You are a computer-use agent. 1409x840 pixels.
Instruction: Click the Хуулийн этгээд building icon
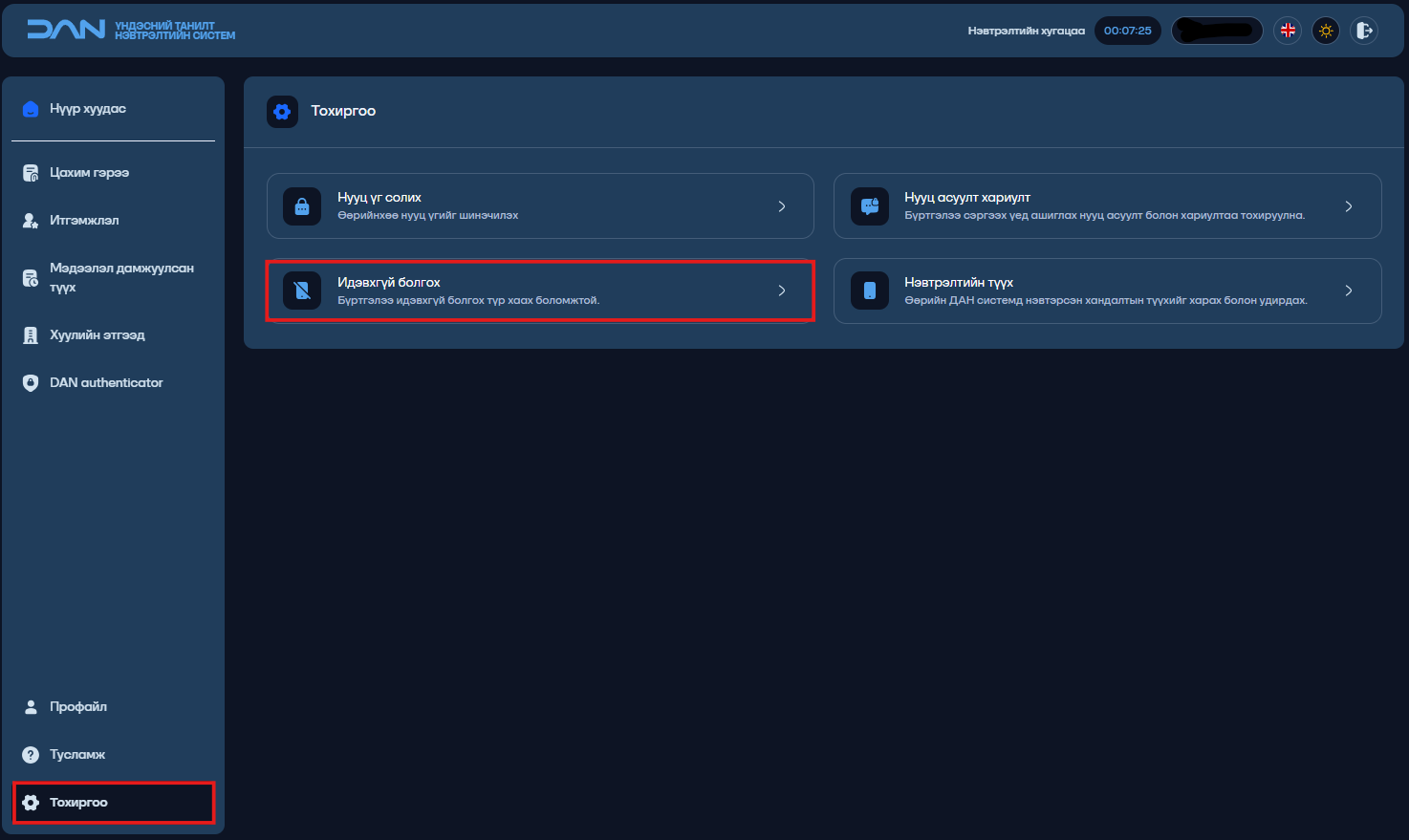[31, 335]
